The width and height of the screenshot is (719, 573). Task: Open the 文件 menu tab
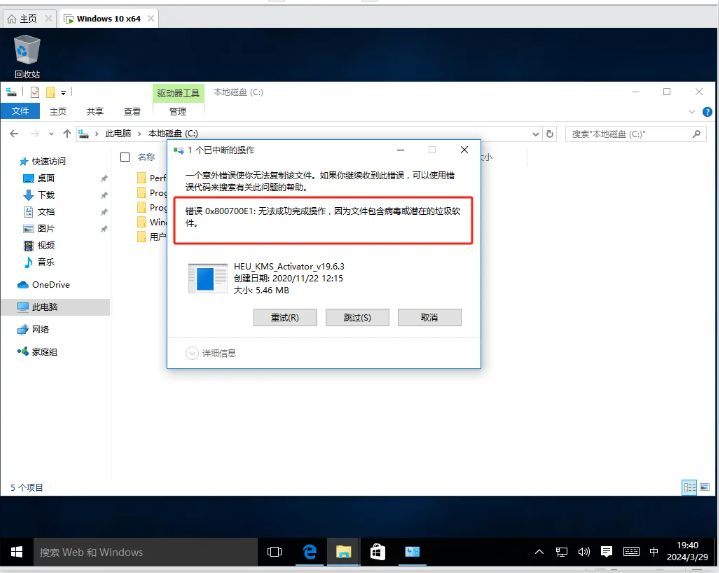(20, 111)
